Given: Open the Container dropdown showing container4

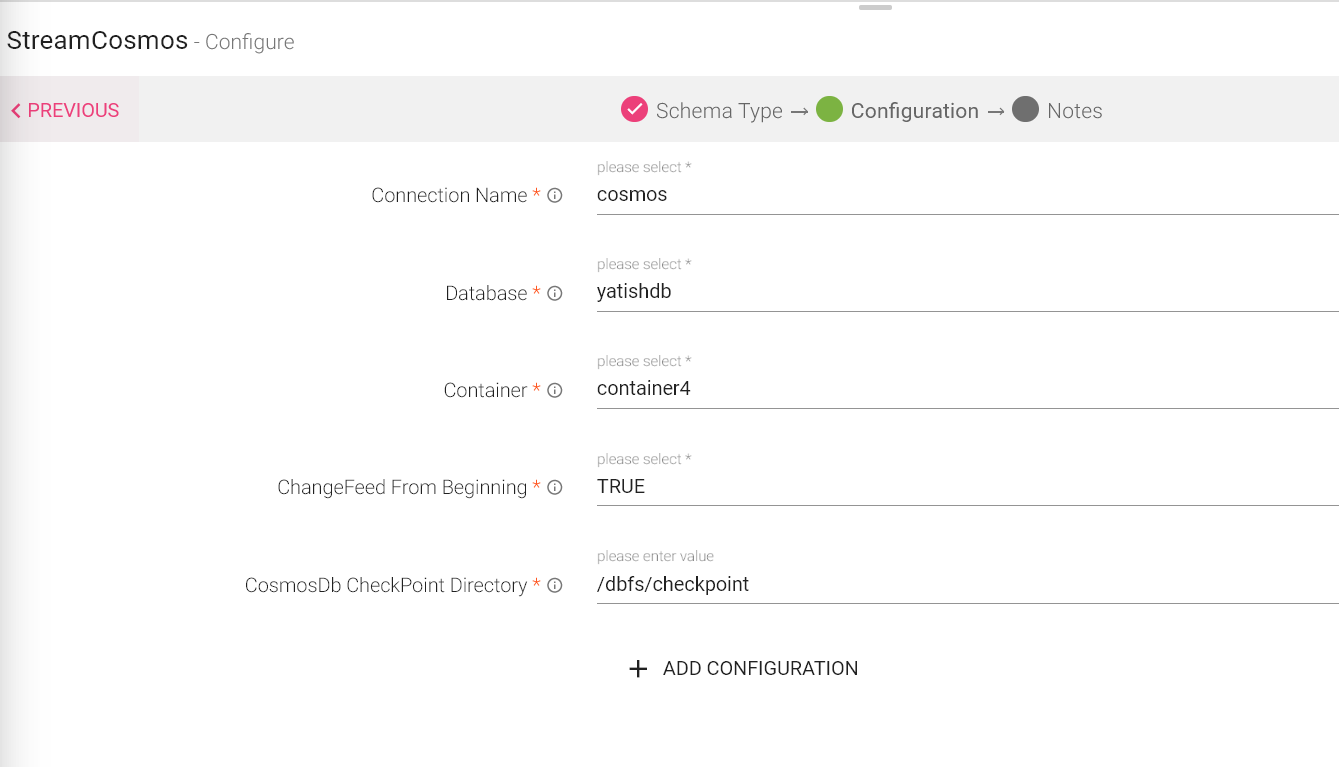Looking at the screenshot, I should 966,390.
